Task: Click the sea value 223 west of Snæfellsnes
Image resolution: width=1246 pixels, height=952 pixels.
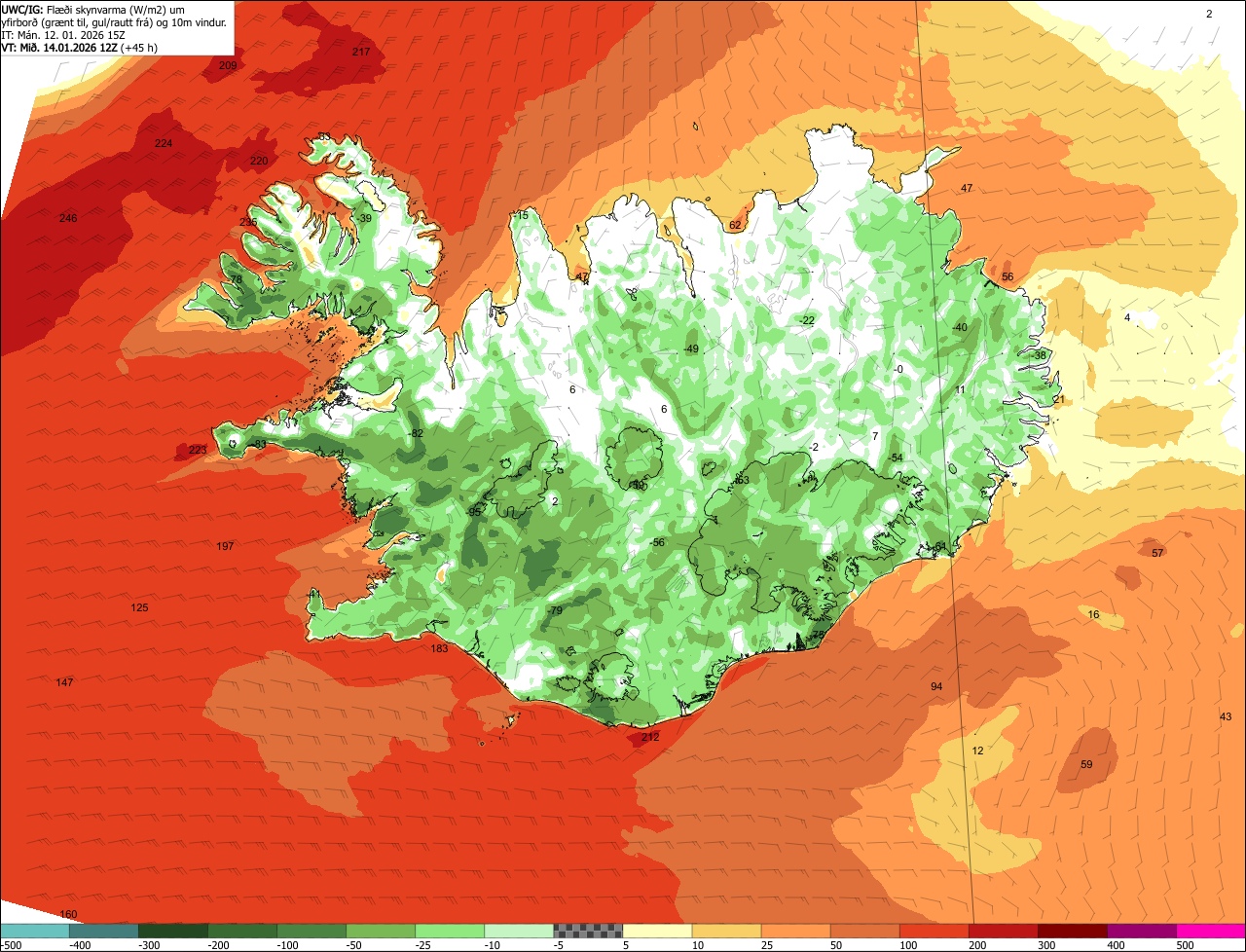Action: tap(198, 450)
